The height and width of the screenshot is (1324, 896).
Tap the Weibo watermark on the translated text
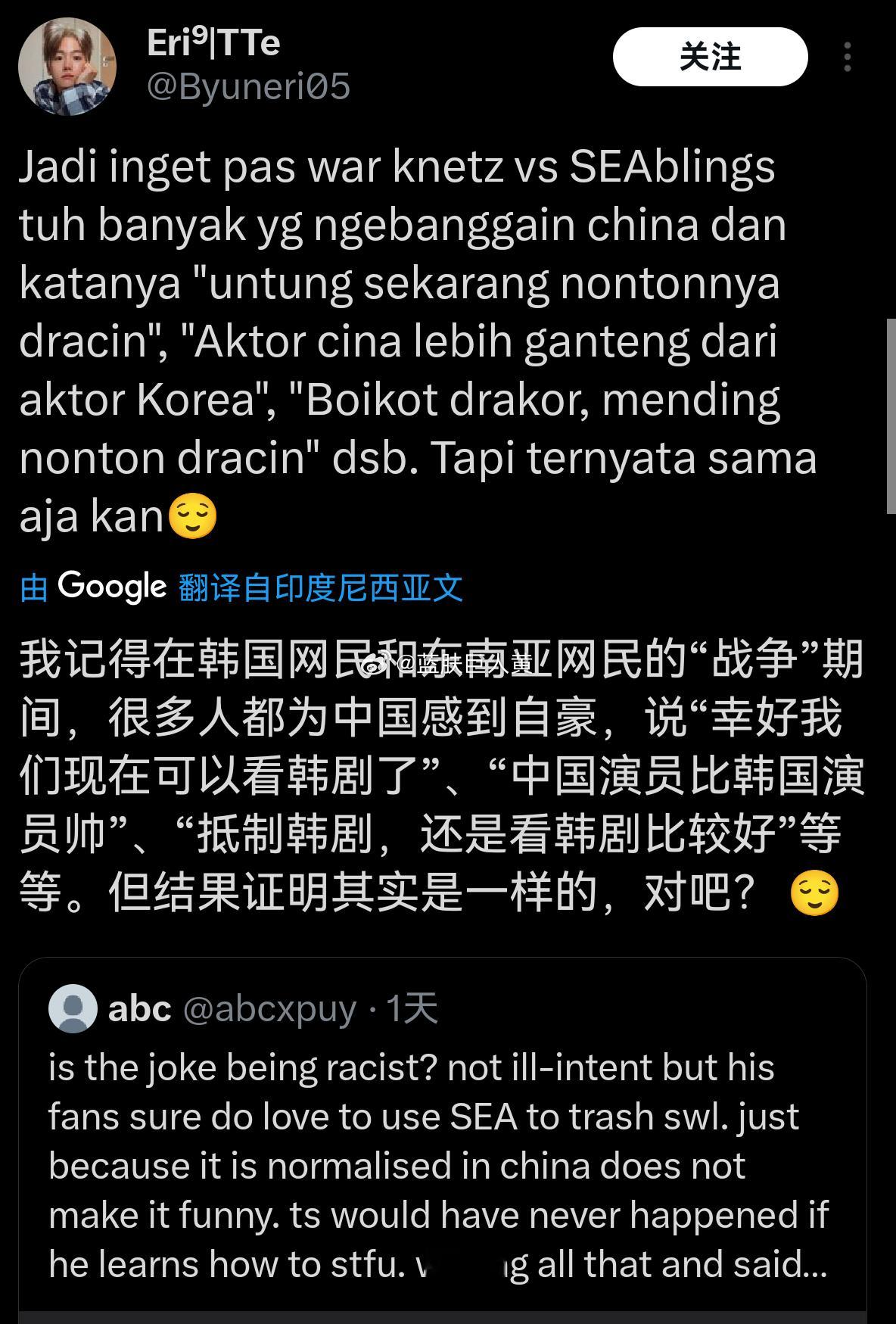(x=445, y=665)
